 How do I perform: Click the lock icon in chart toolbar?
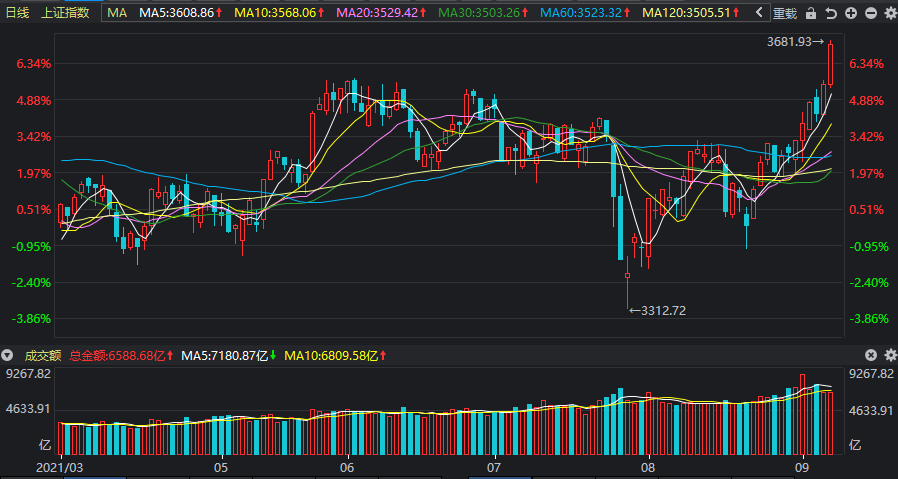812,13
